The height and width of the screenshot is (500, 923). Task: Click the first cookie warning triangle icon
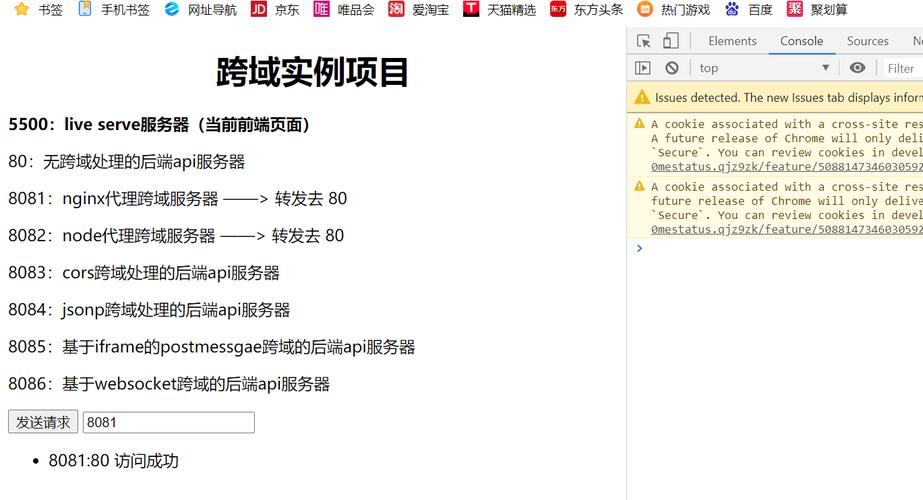pos(639,123)
